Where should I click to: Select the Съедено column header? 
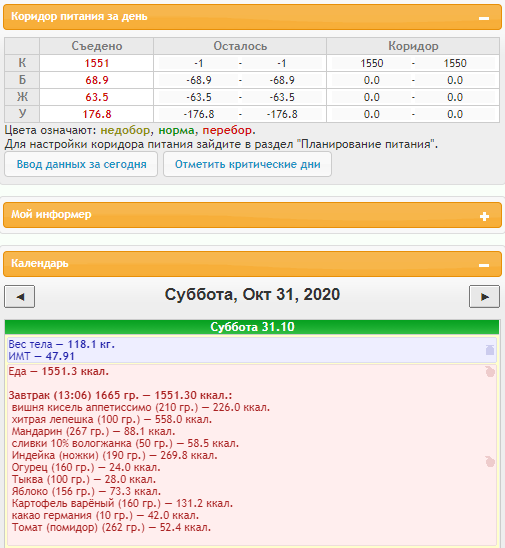96,46
